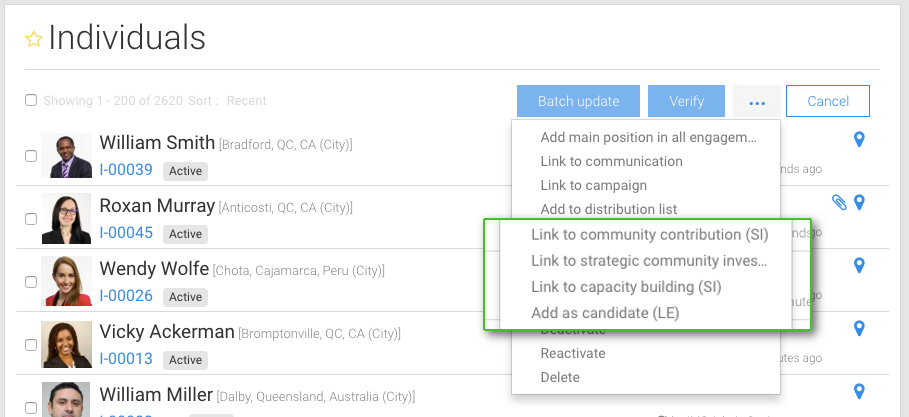This screenshot has height=417, width=909.
Task: Open the three-dots more actions menu
Action: click(x=757, y=101)
